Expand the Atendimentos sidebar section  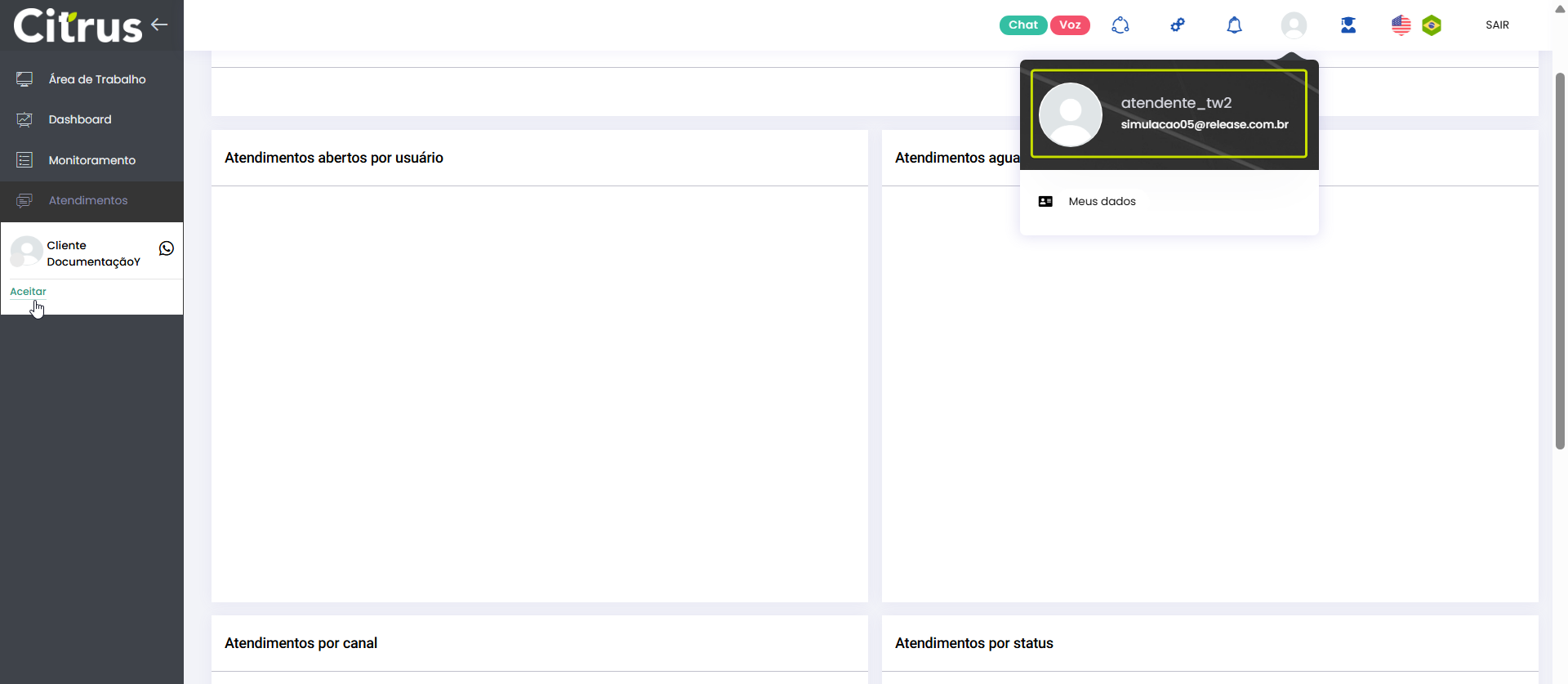[x=87, y=200]
